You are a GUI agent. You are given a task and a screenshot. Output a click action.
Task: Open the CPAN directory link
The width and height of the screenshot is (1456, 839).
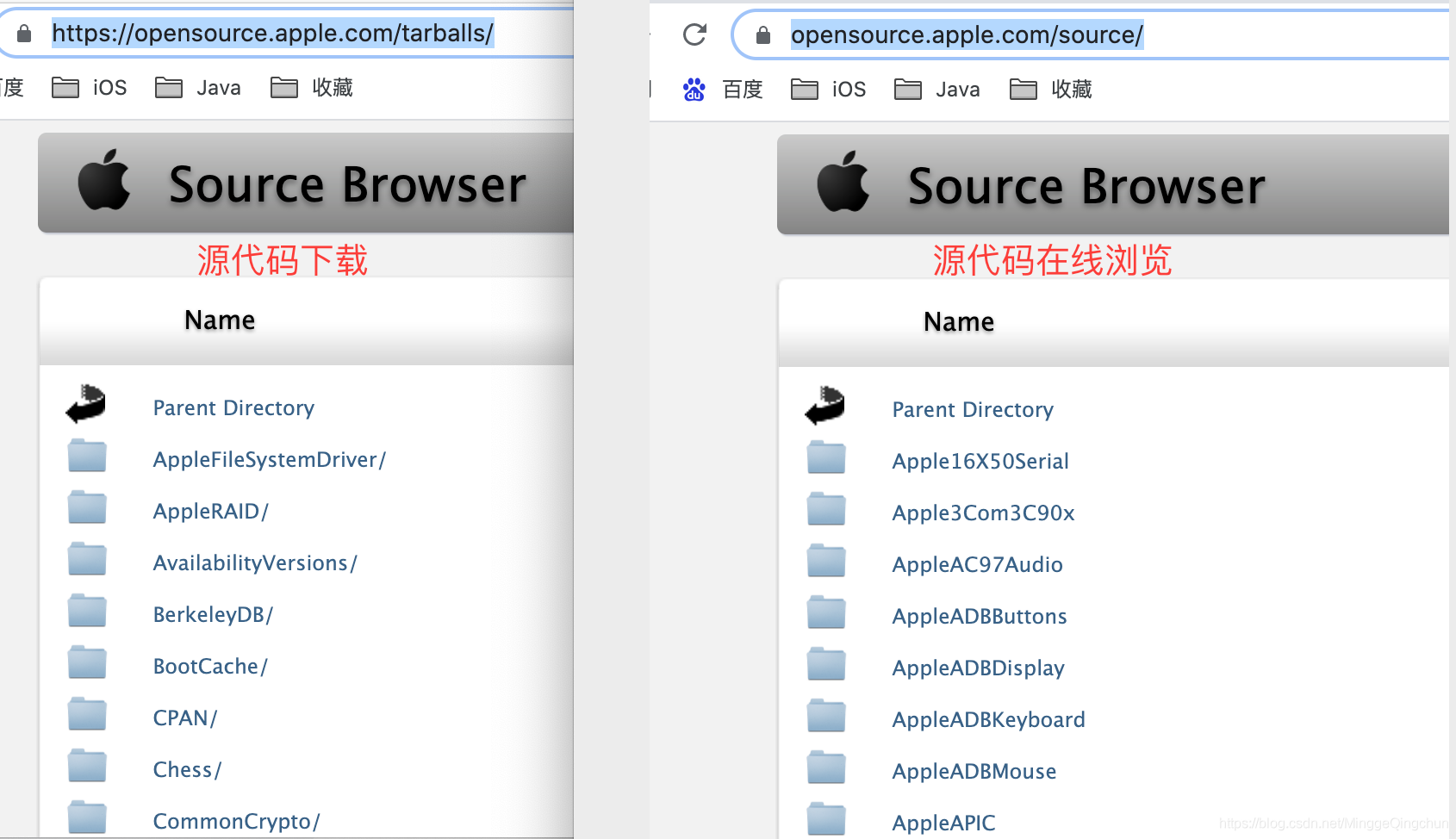[x=184, y=717]
